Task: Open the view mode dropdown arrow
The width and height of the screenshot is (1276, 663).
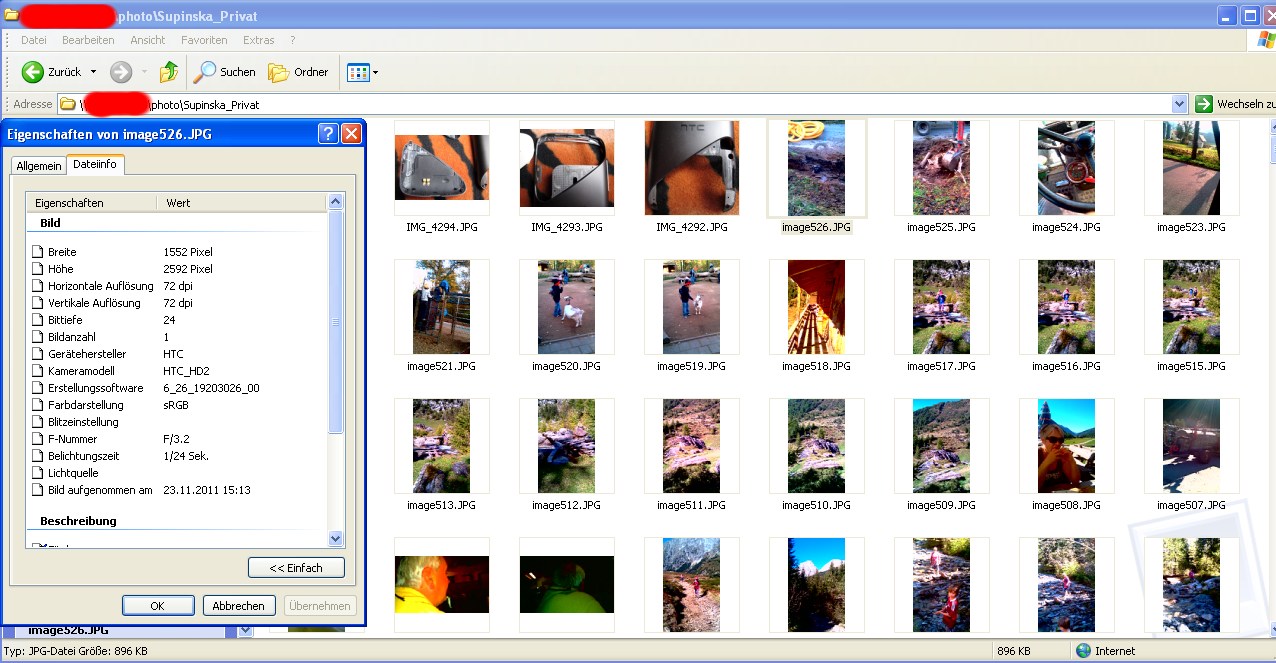Action: pos(375,72)
